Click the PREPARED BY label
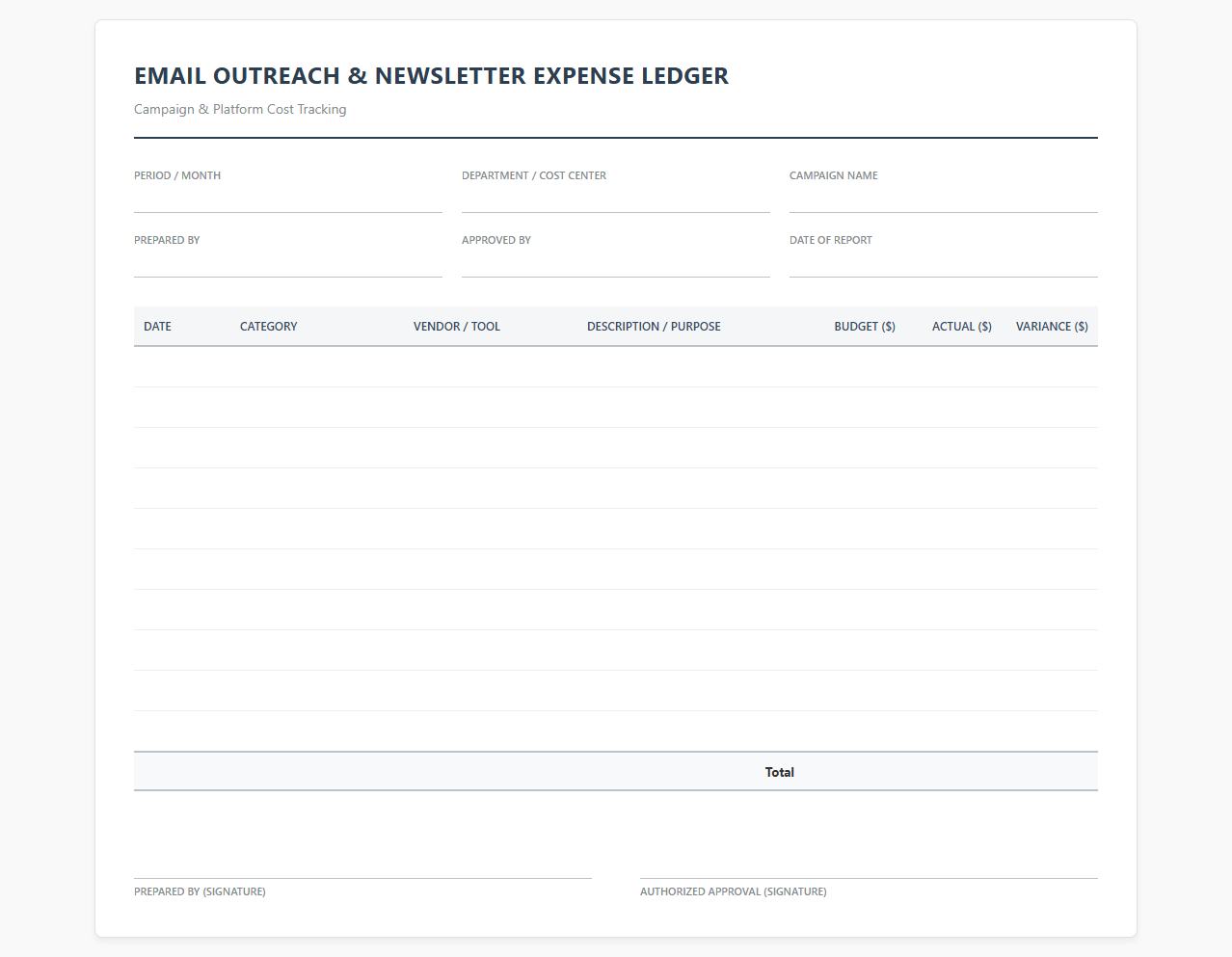Image resolution: width=1232 pixels, height=957 pixels. point(167,240)
